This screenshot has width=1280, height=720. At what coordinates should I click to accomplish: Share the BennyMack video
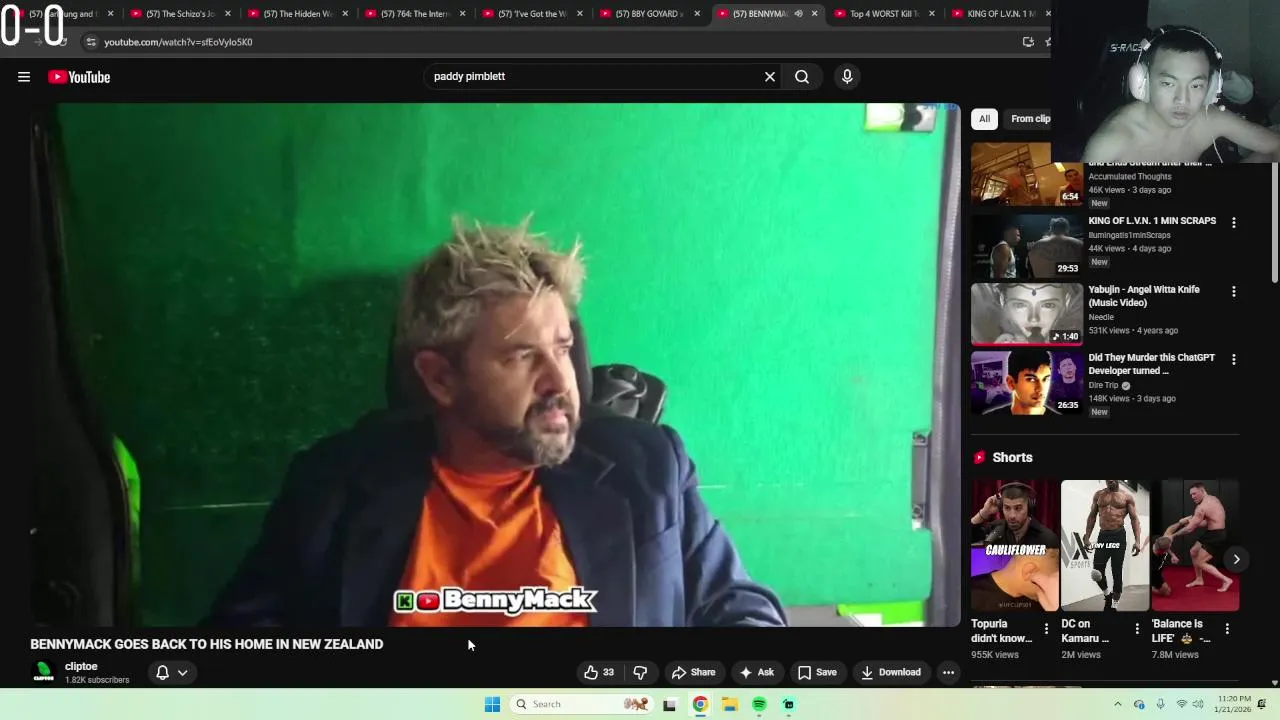[693, 672]
